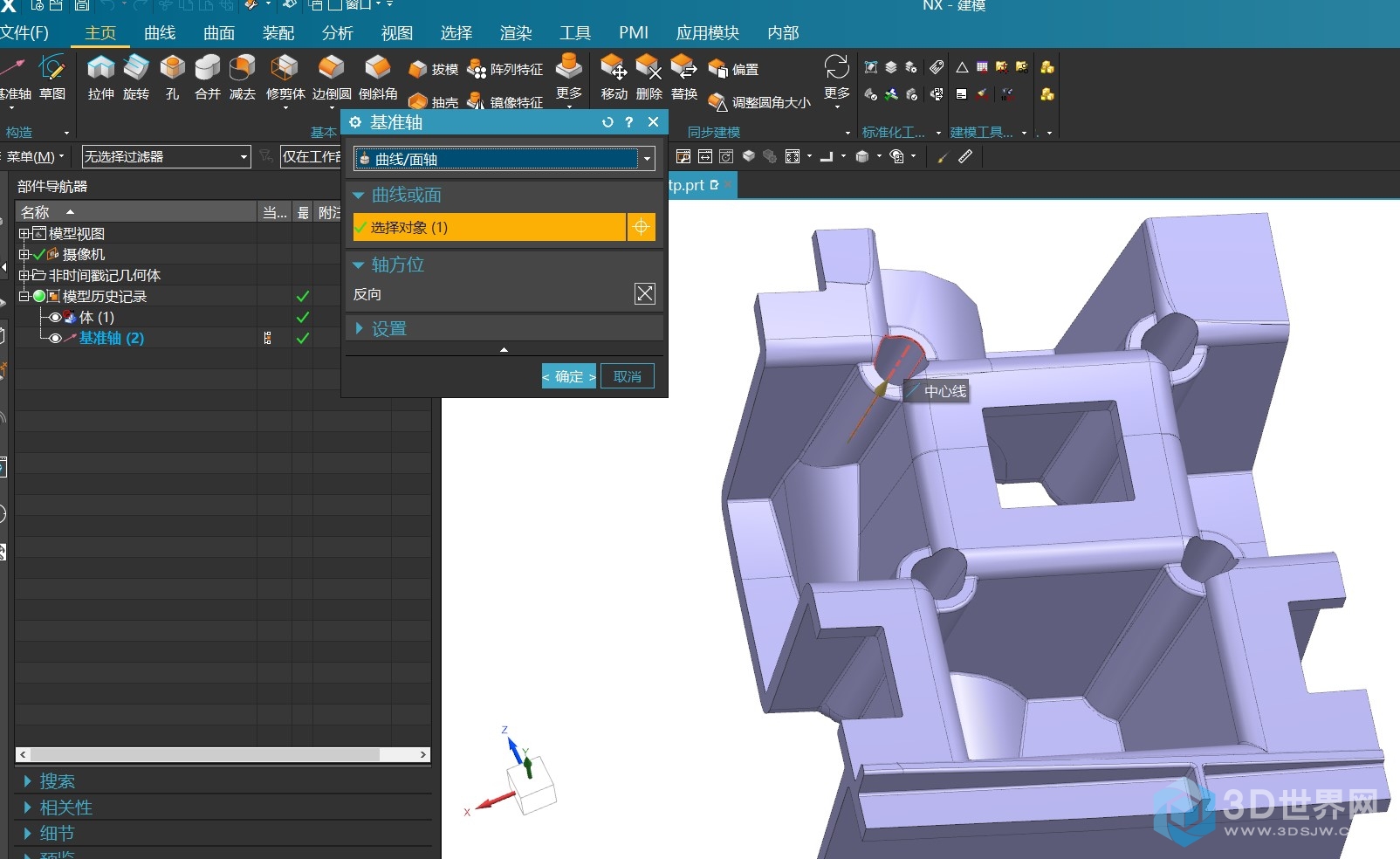Open 调整圆角大小 resize blend tool
Image resolution: width=1400 pixels, height=859 pixels.
pyautogui.click(x=759, y=102)
